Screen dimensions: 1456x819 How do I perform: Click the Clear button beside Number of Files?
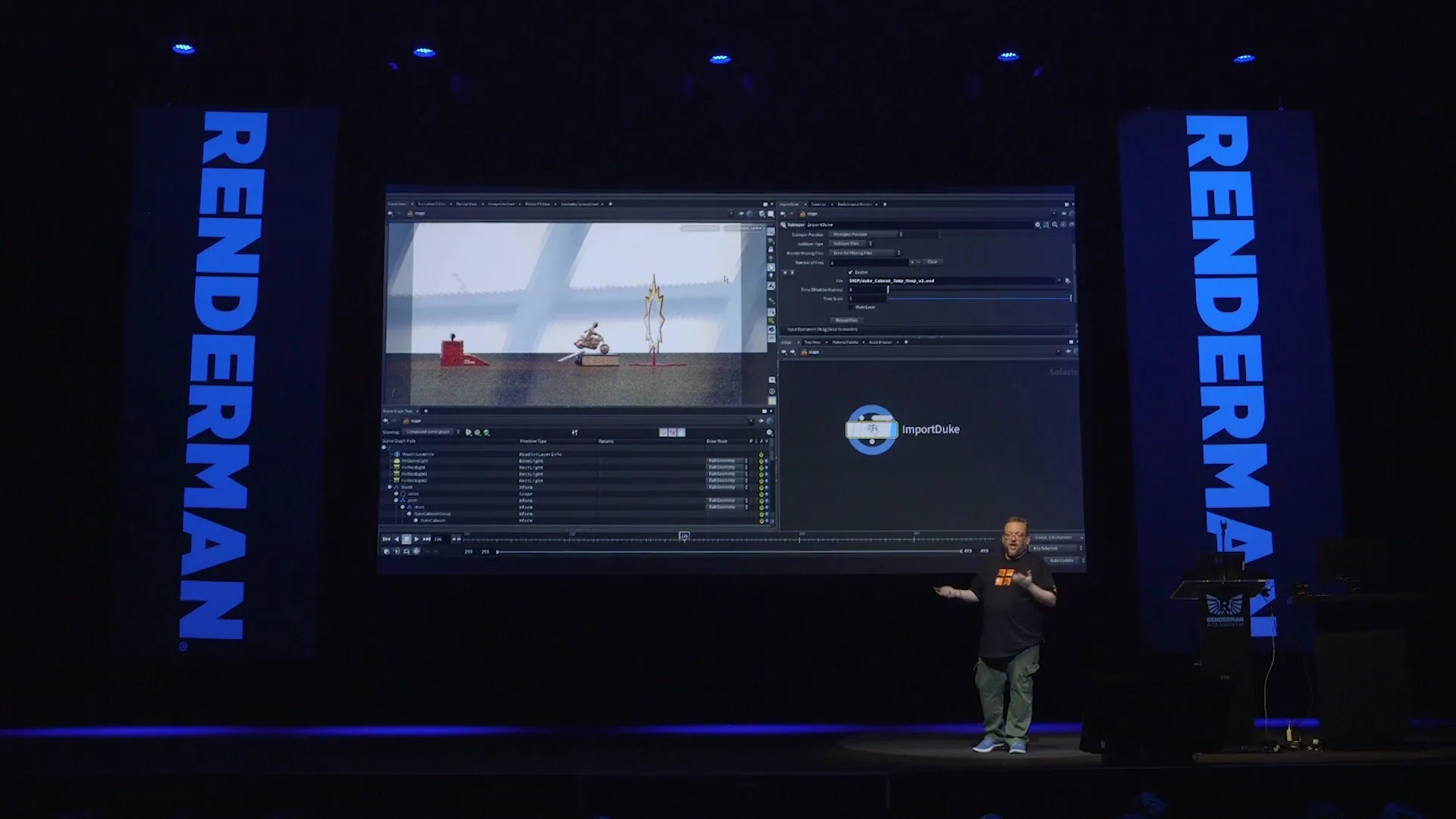click(933, 262)
